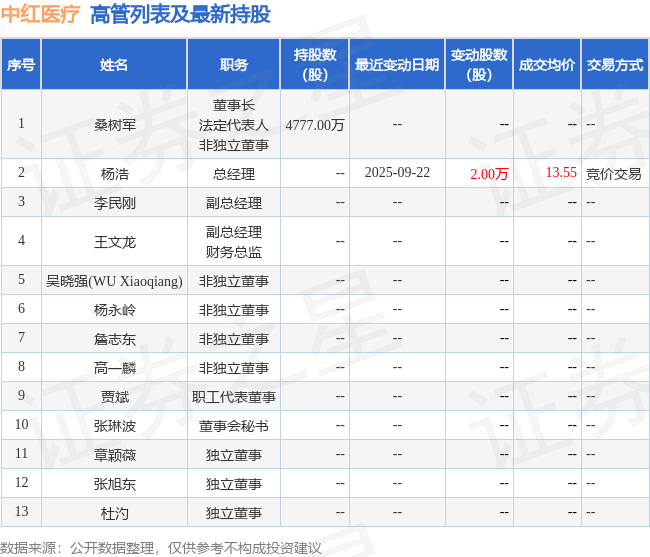Click the 数据来源 footer note
Screen dimensions: 650x557
pyautogui.click(x=161, y=548)
